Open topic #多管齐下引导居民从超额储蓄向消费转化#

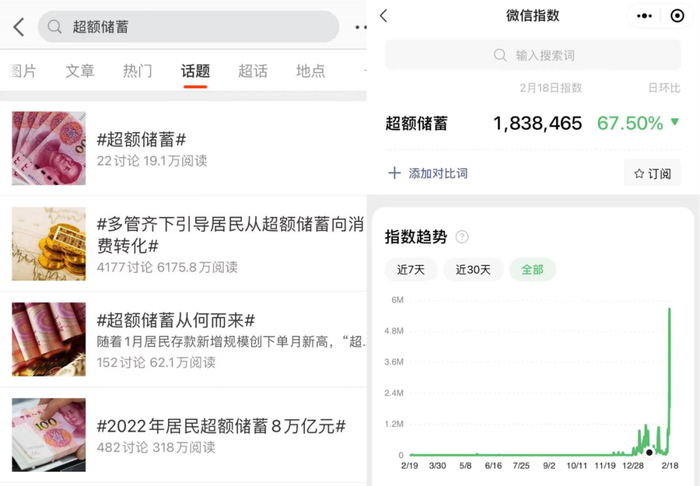pyautogui.click(x=230, y=235)
